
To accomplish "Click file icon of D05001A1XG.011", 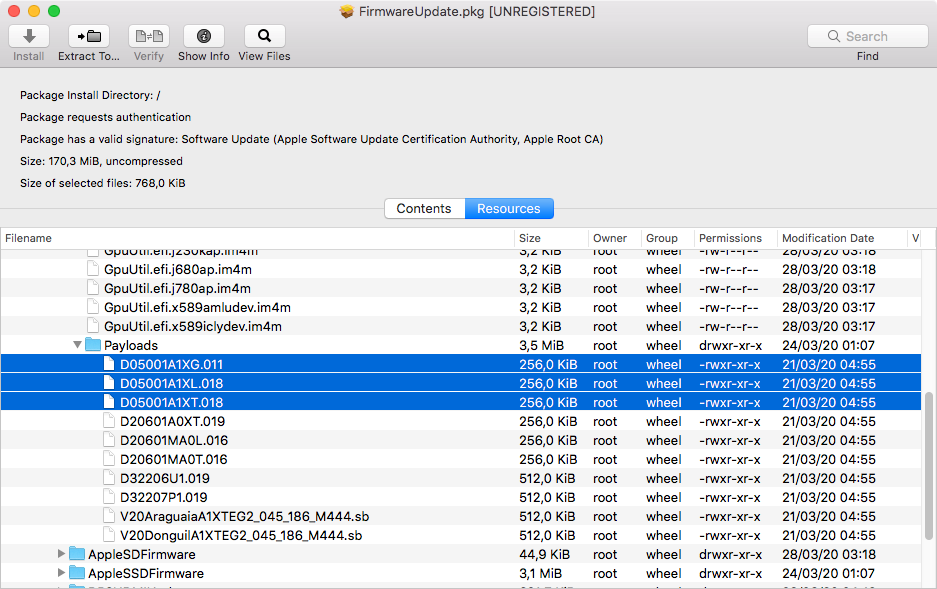I will click(x=109, y=364).
